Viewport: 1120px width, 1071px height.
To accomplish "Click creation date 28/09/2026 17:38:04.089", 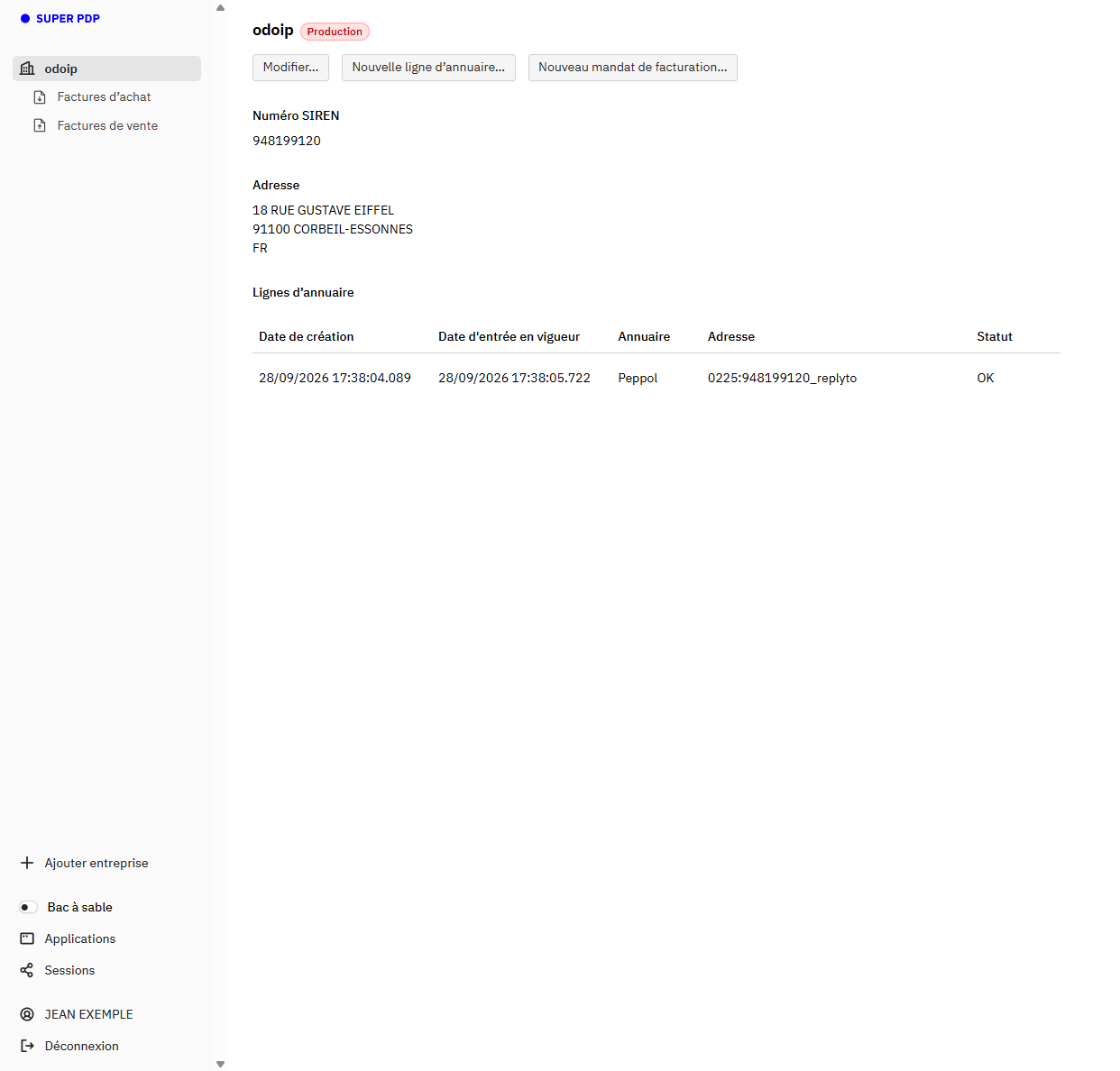I will pyautogui.click(x=335, y=378).
